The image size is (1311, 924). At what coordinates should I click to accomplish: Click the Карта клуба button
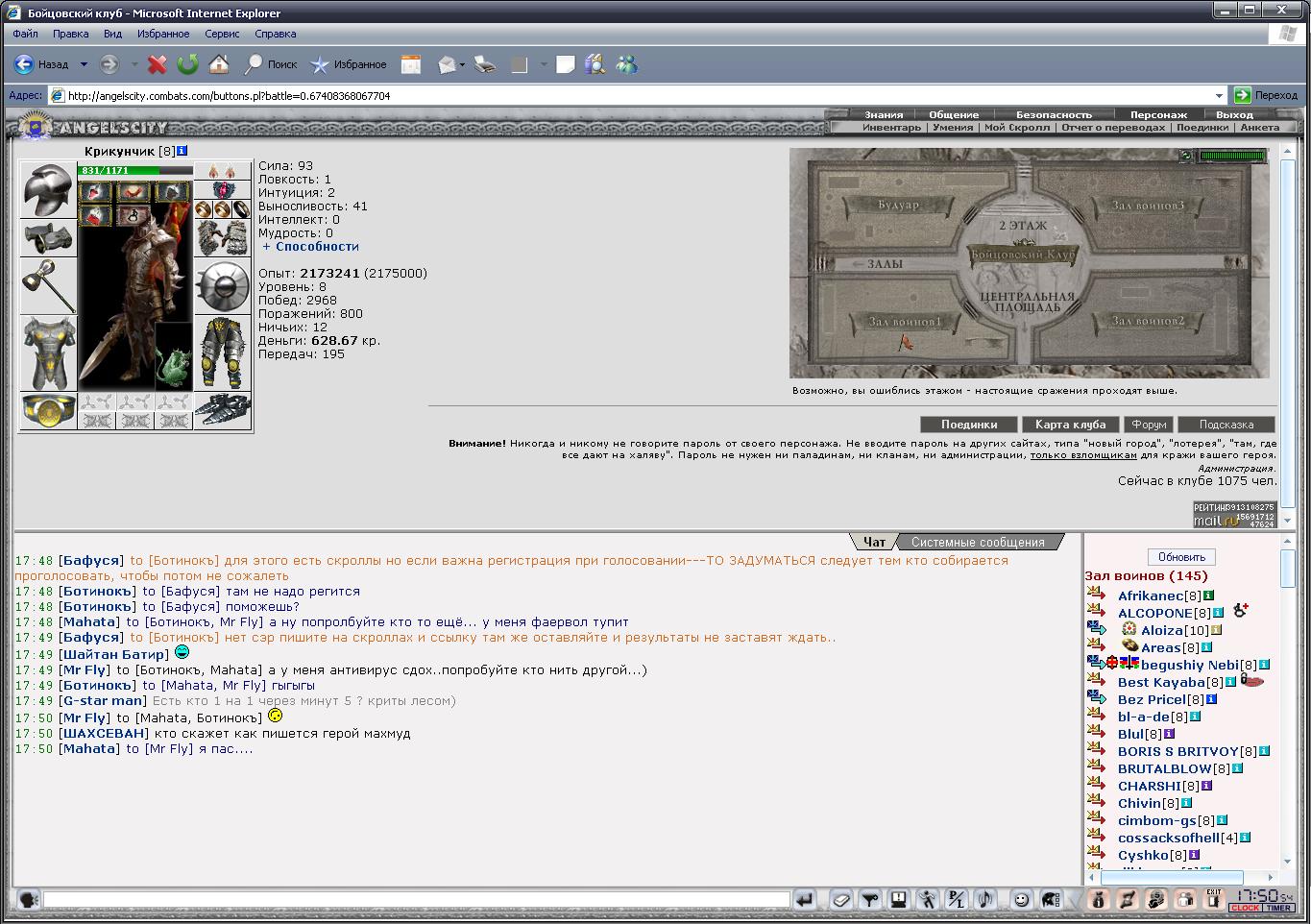(x=1071, y=425)
